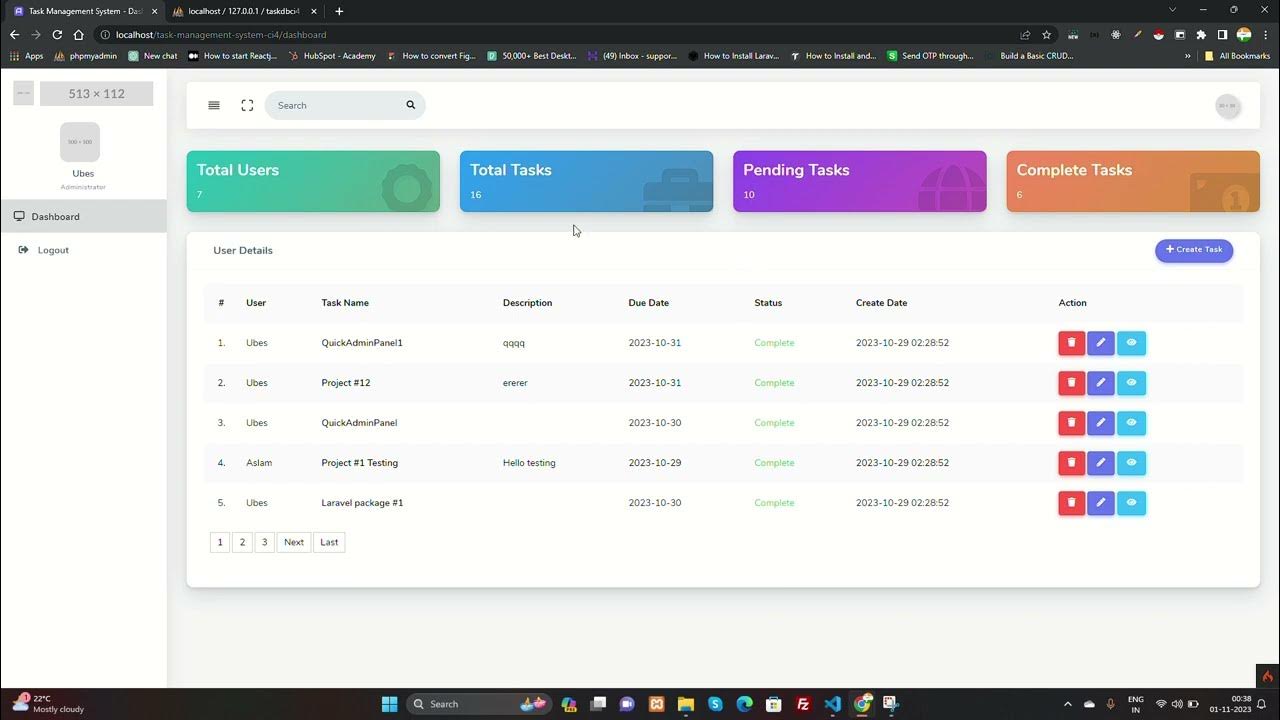This screenshot has width=1280, height=720.
Task: Jump to the Last page
Action: click(x=329, y=542)
